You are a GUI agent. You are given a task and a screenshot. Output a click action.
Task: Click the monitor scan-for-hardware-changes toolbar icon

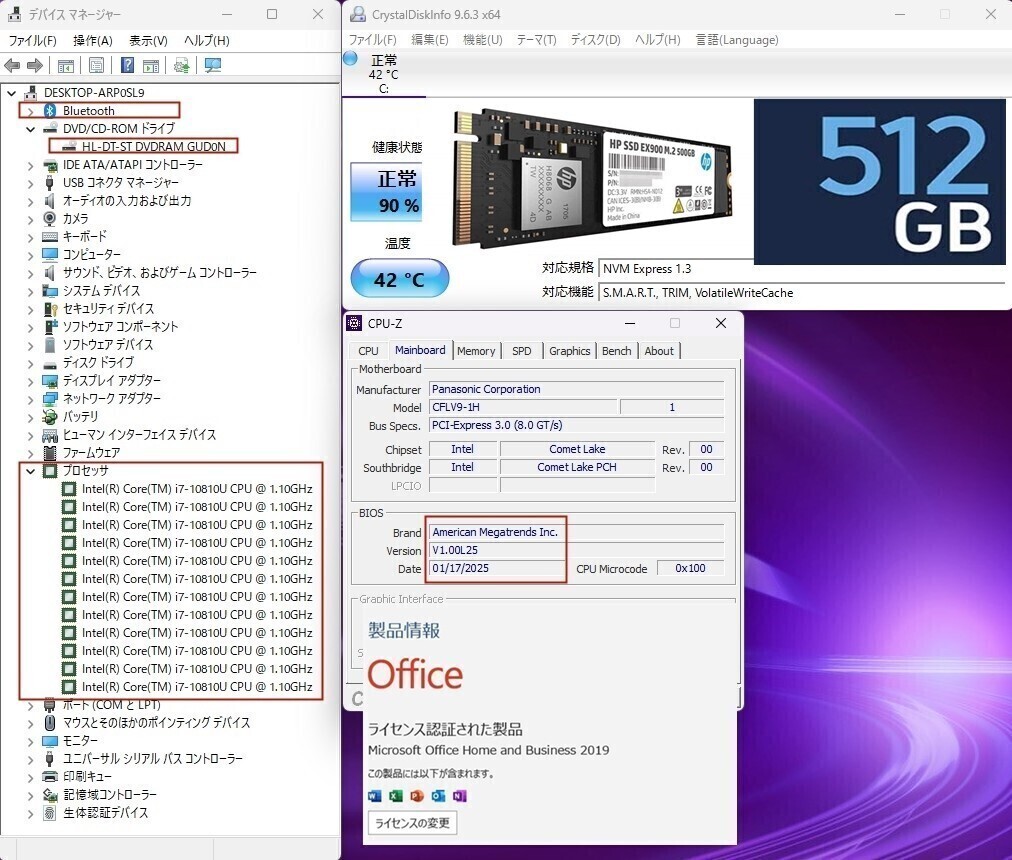(213, 65)
